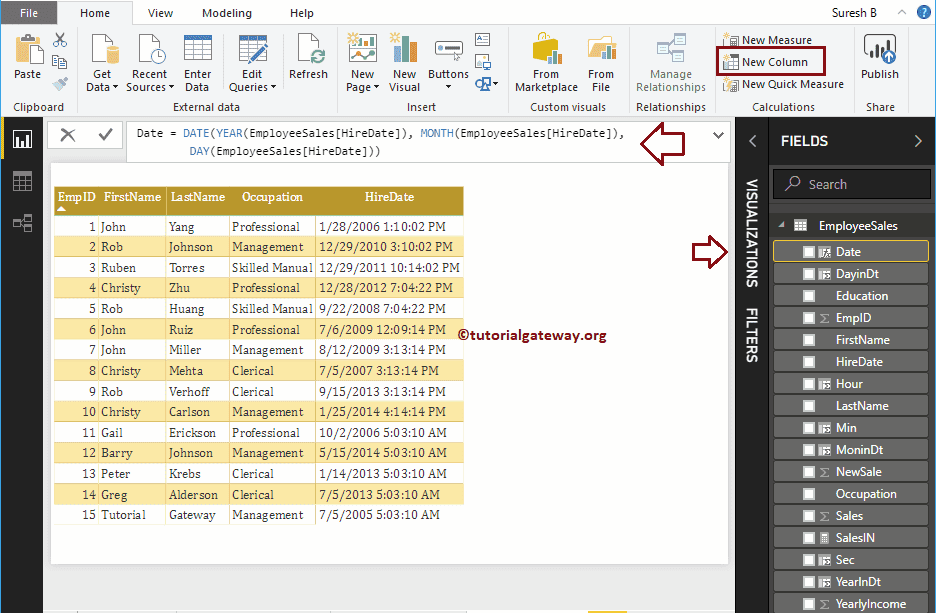The width and height of the screenshot is (936, 613).
Task: Switch to Data view in the left sidebar
Action: pyautogui.click(x=22, y=181)
